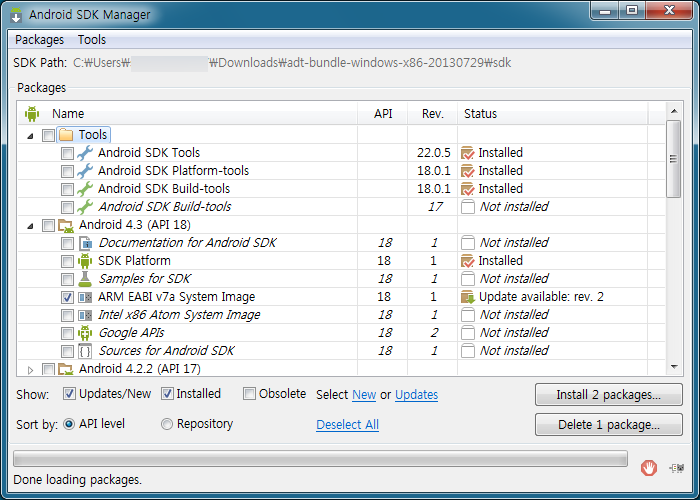Screen dimensions: 700x500
Task: Collapse the Android 4.3 (API 18) group
Action: (x=30, y=225)
